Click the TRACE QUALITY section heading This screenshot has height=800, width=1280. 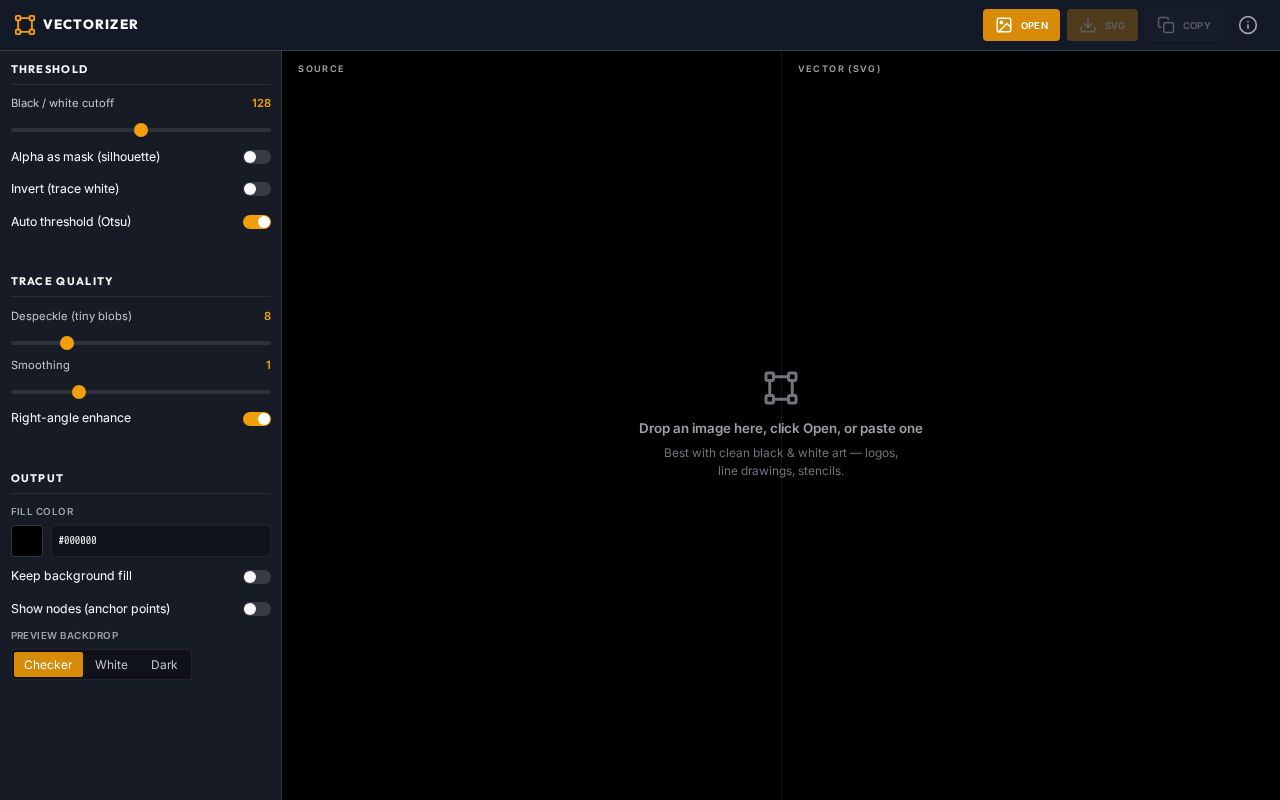pos(62,281)
